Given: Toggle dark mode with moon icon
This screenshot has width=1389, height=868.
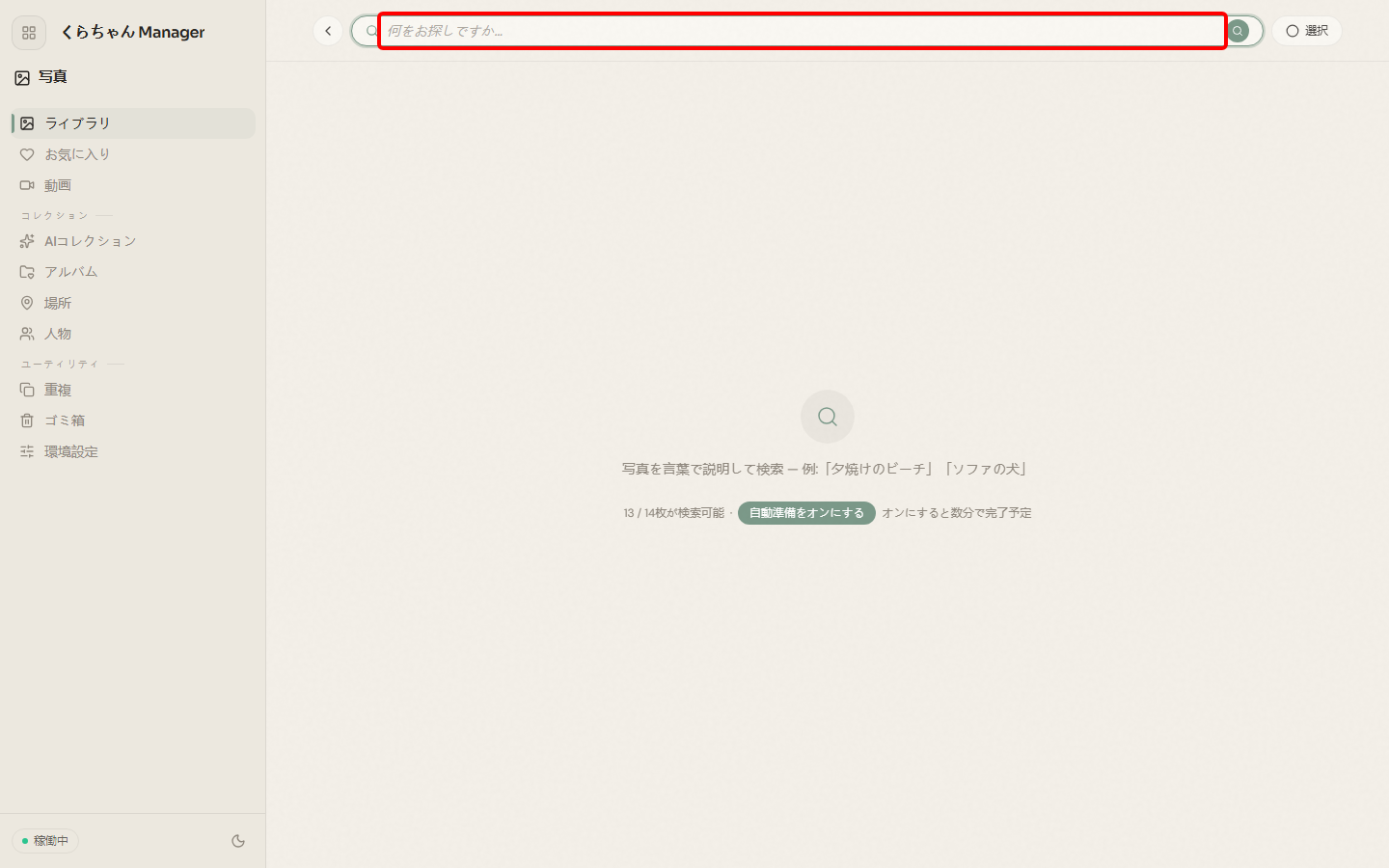Looking at the screenshot, I should pos(238,841).
